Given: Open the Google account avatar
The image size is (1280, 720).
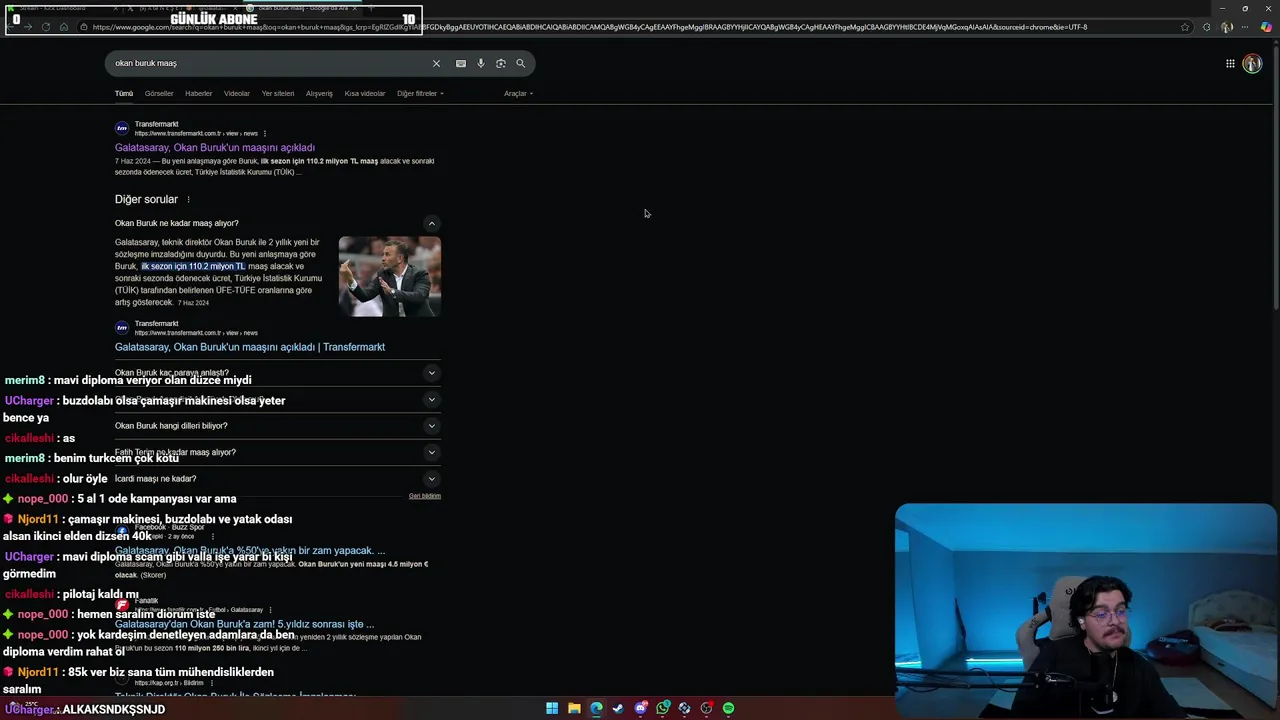Looking at the screenshot, I should 1252,64.
